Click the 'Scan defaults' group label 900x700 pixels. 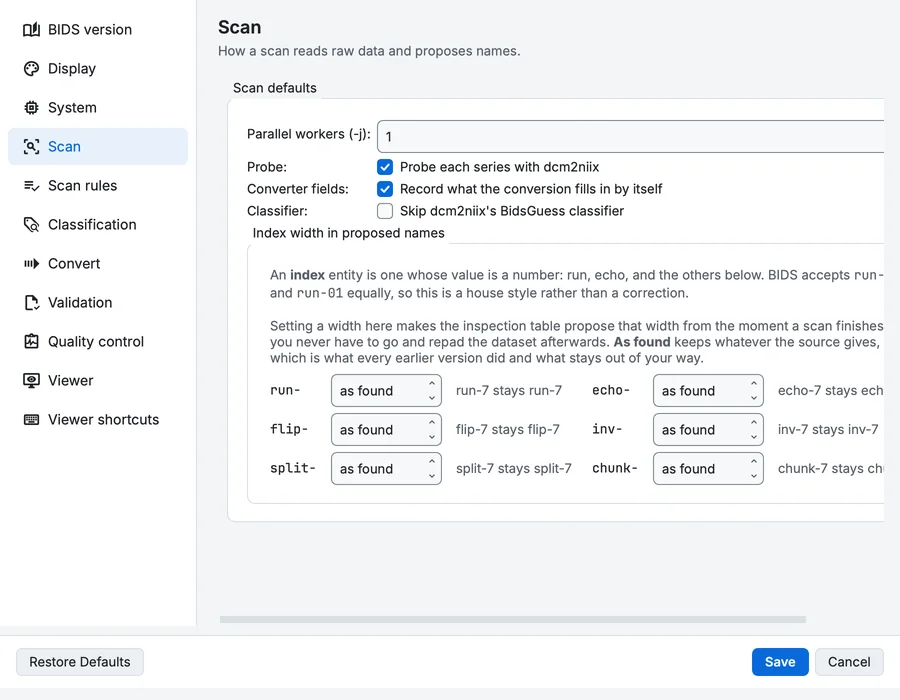274,88
